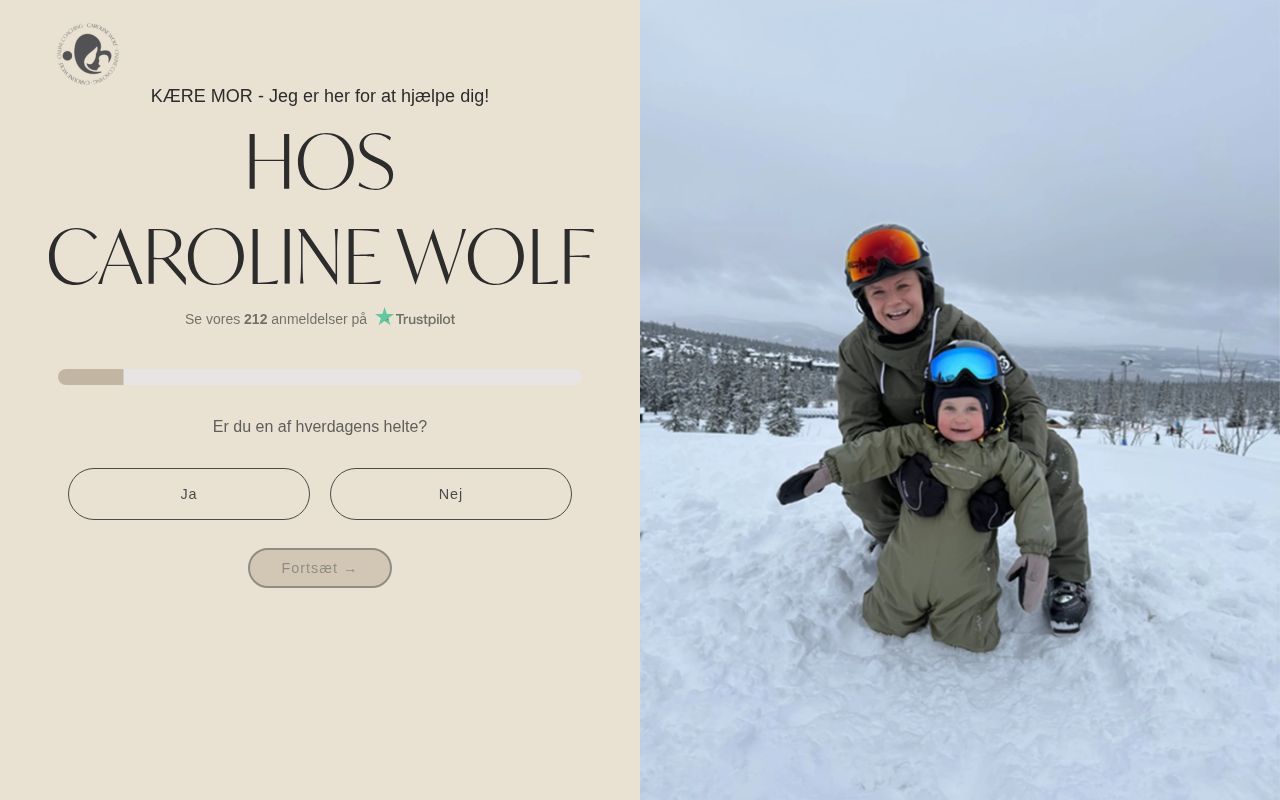Click the 'Se vores' reviews text
Viewport: 1280px width, 800px height.
[x=212, y=319]
